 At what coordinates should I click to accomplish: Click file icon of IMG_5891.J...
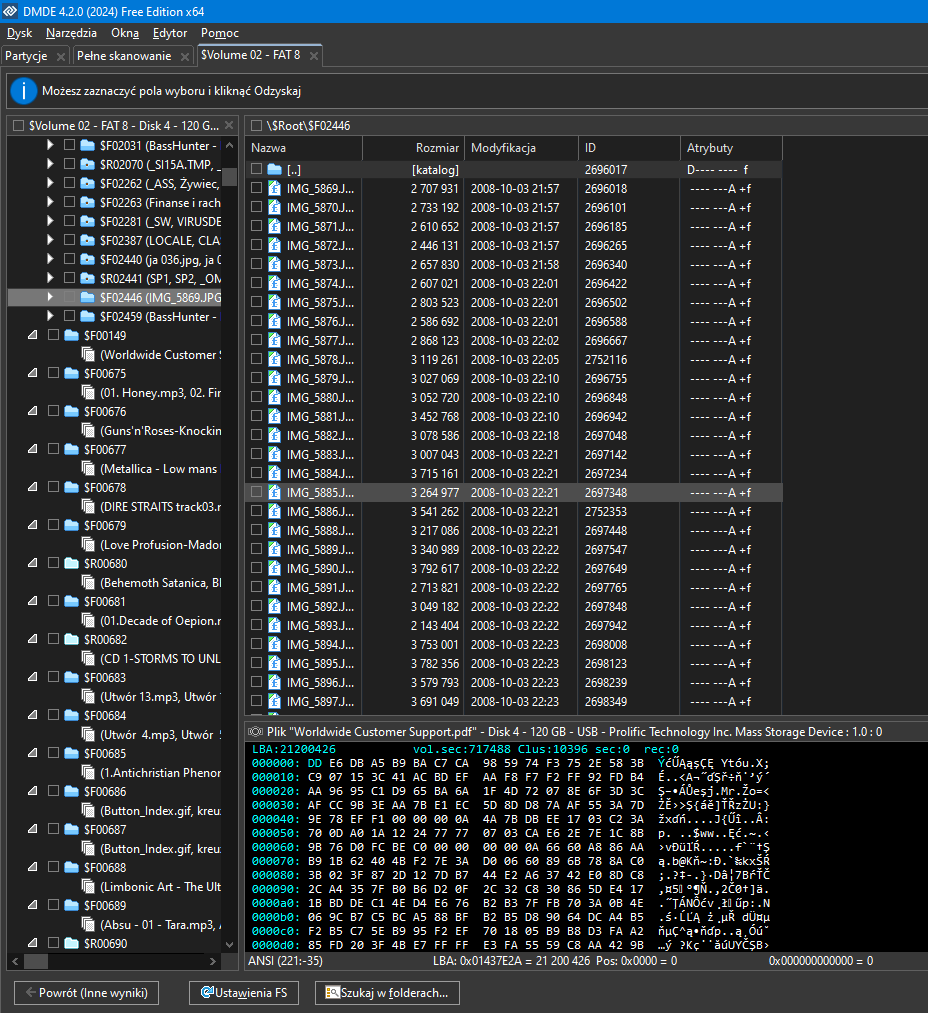(x=275, y=587)
